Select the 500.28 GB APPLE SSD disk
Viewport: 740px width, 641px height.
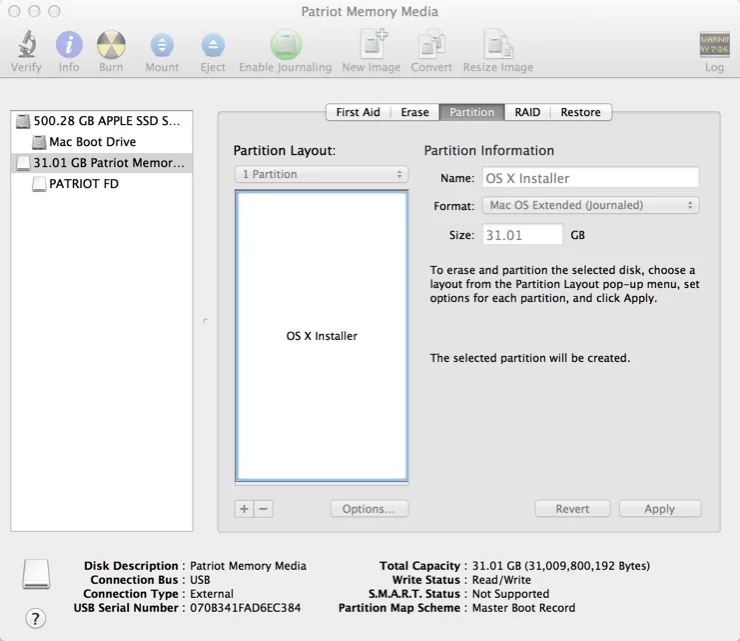point(101,121)
